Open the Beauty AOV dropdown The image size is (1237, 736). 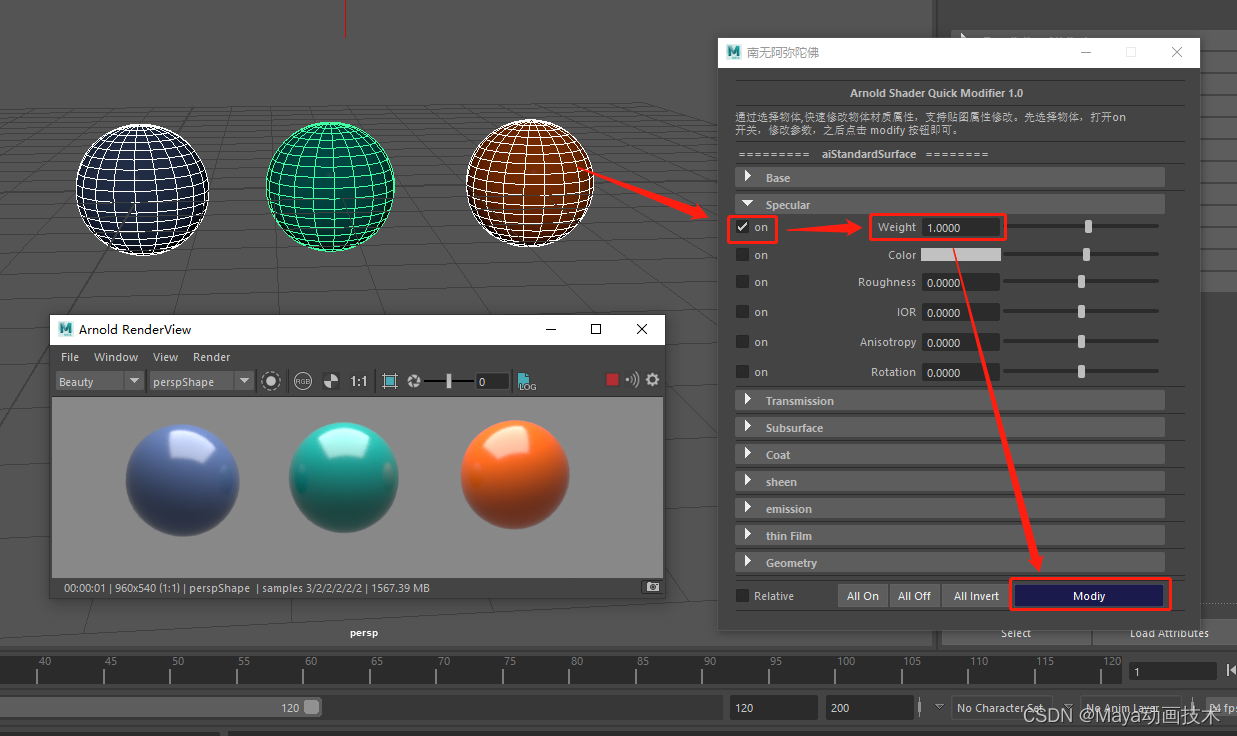(x=100, y=381)
